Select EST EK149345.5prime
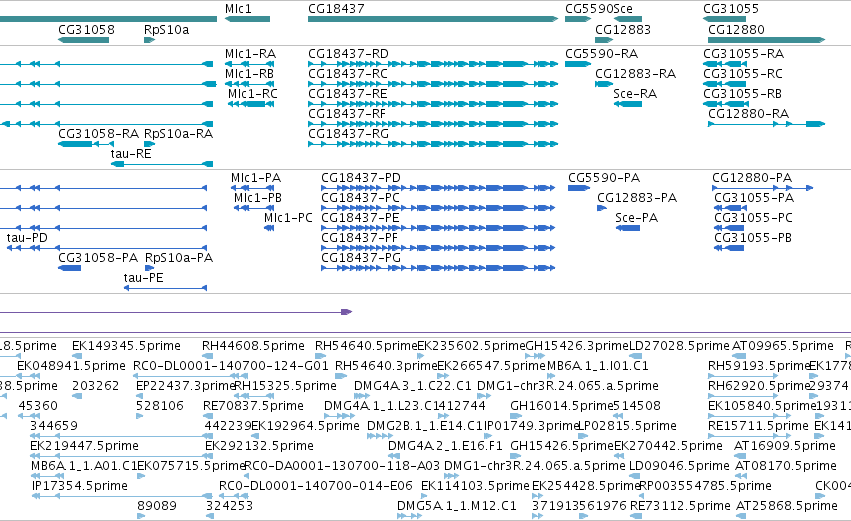This screenshot has height=521, width=851. click(126, 346)
